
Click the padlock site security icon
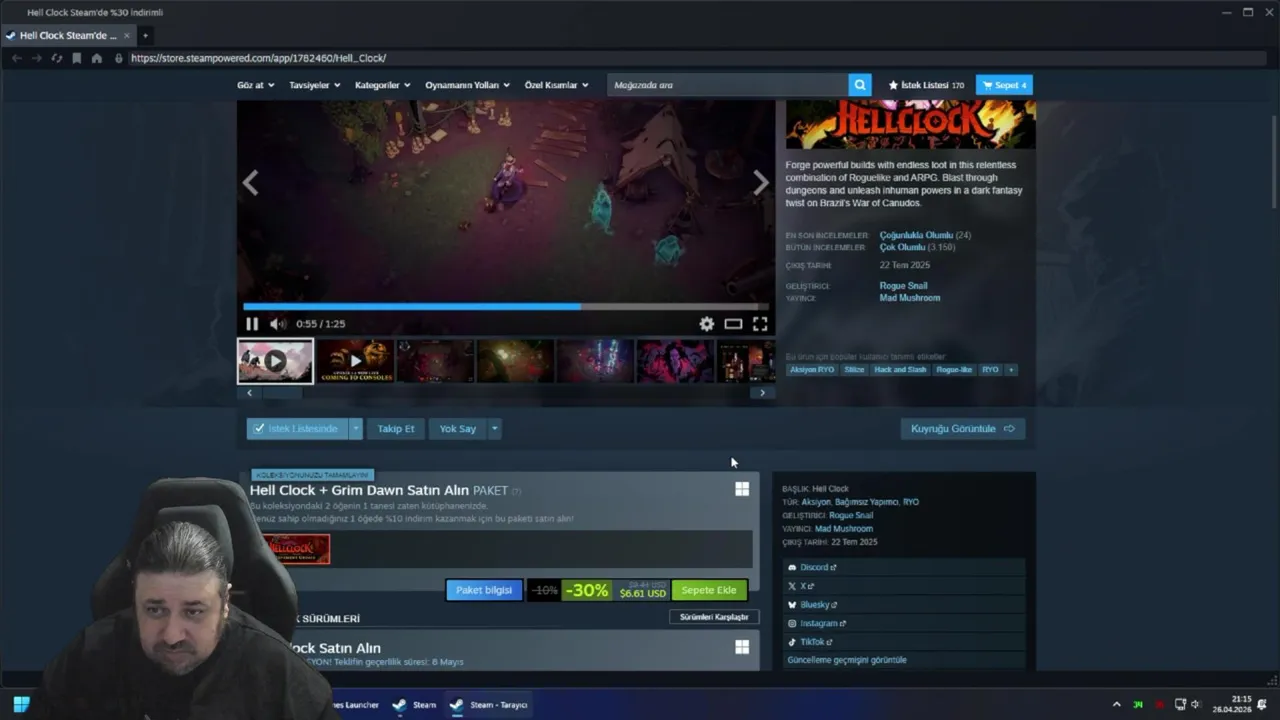coord(119,58)
